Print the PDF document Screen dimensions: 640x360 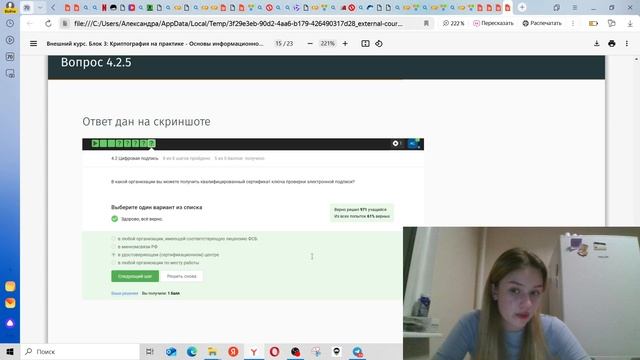pyautogui.click(x=611, y=43)
